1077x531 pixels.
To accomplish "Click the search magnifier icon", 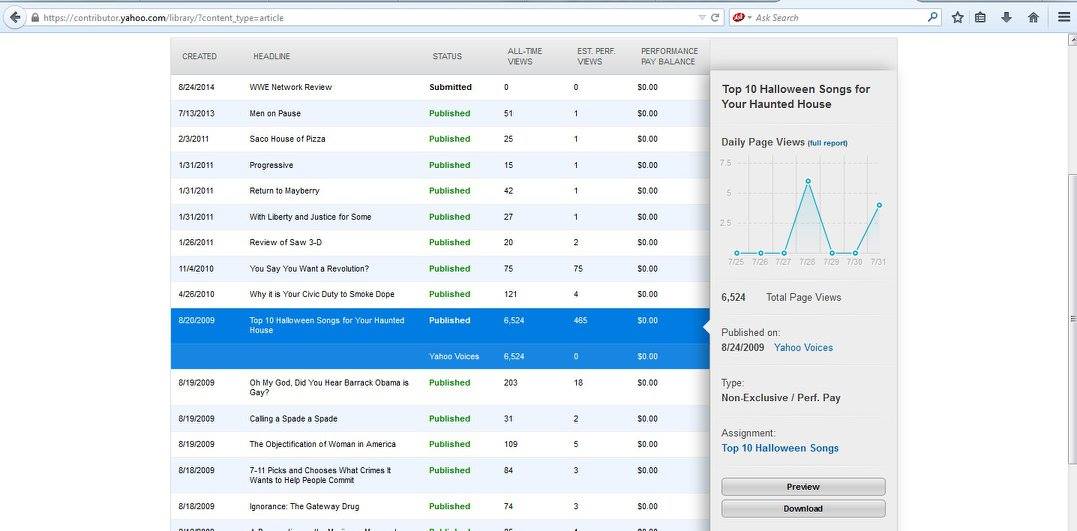I will (933, 17).
